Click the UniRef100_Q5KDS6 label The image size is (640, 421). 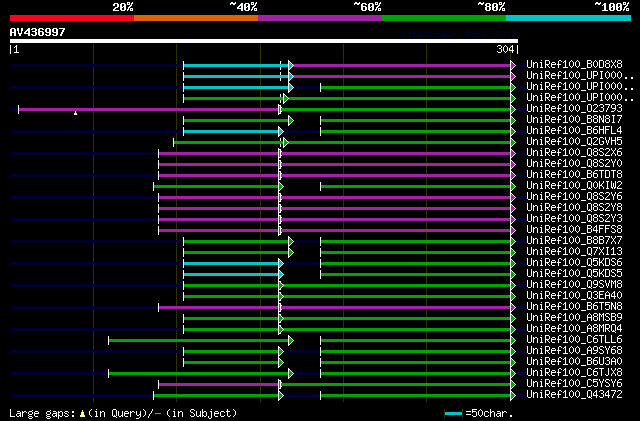[x=574, y=263]
